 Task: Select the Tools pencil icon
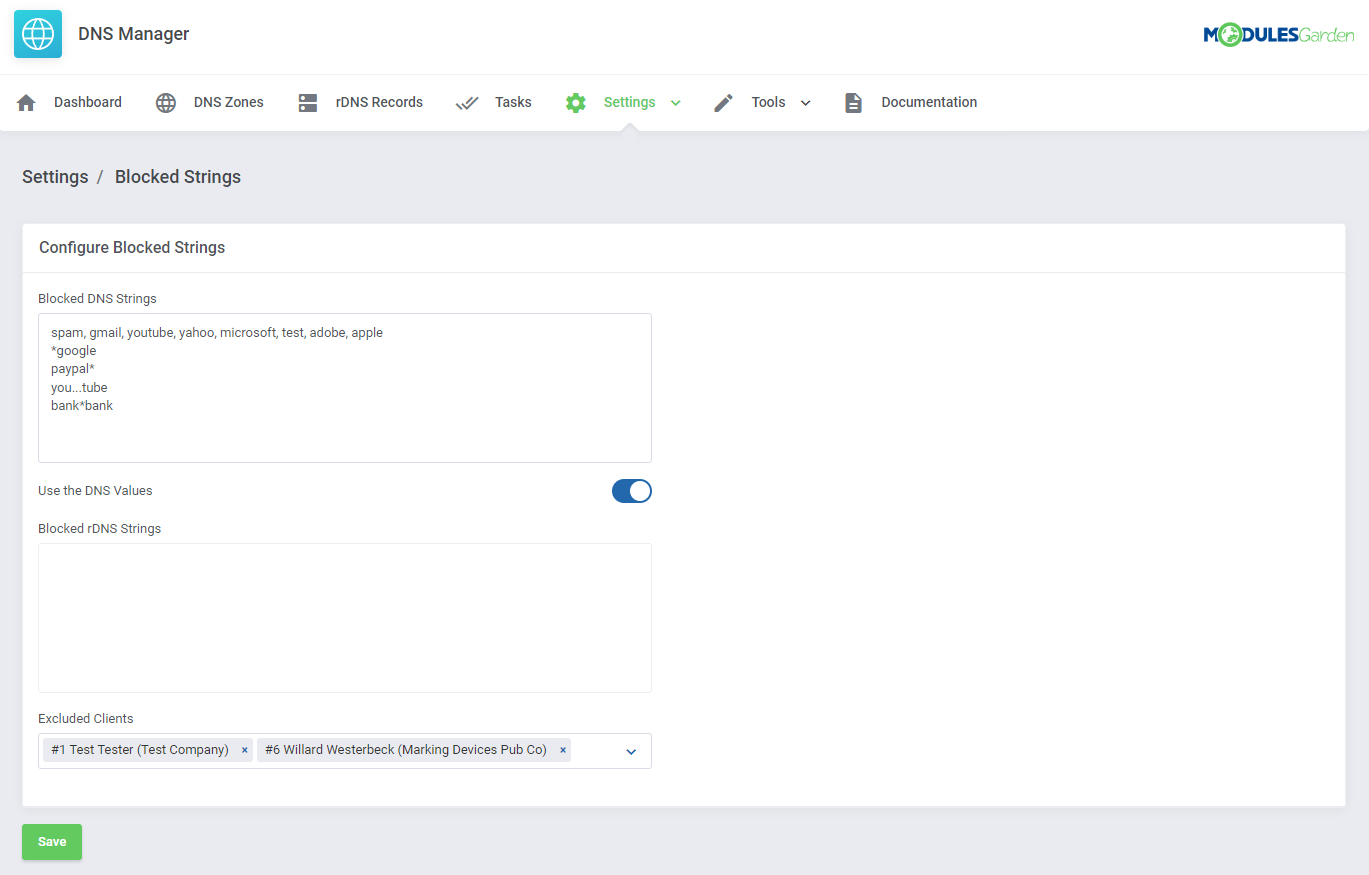click(x=722, y=101)
